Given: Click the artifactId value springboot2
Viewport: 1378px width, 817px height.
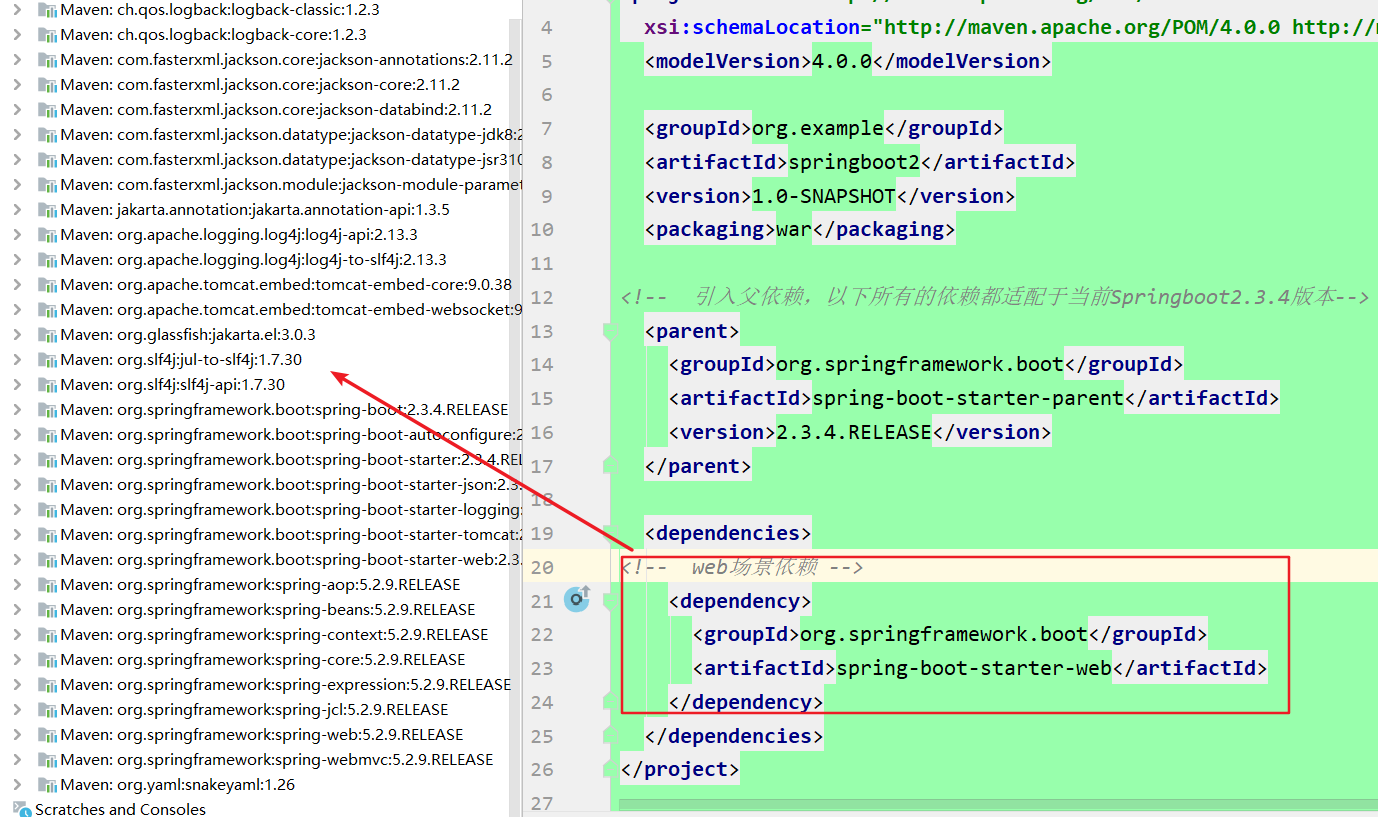Looking at the screenshot, I should (854, 162).
